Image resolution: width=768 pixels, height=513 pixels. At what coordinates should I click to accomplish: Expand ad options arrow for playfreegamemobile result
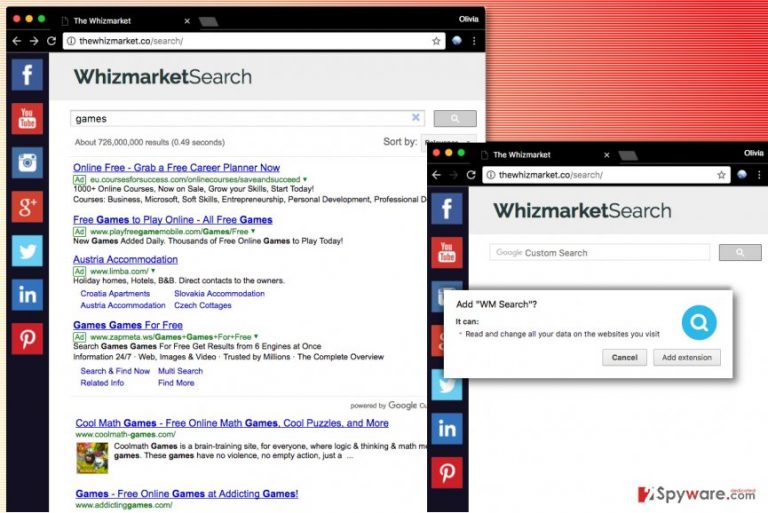(253, 231)
